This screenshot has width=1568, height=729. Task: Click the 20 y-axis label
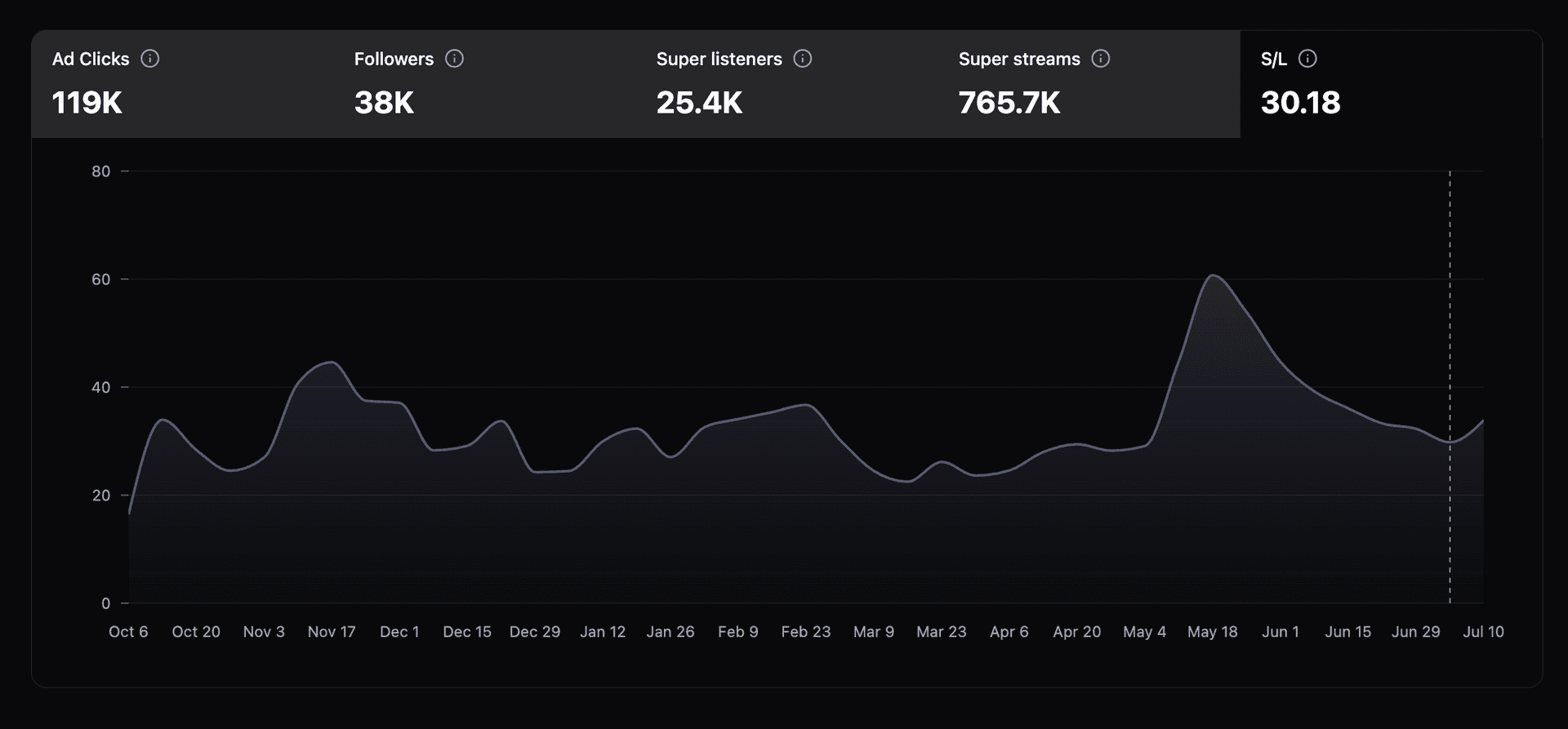[101, 496]
